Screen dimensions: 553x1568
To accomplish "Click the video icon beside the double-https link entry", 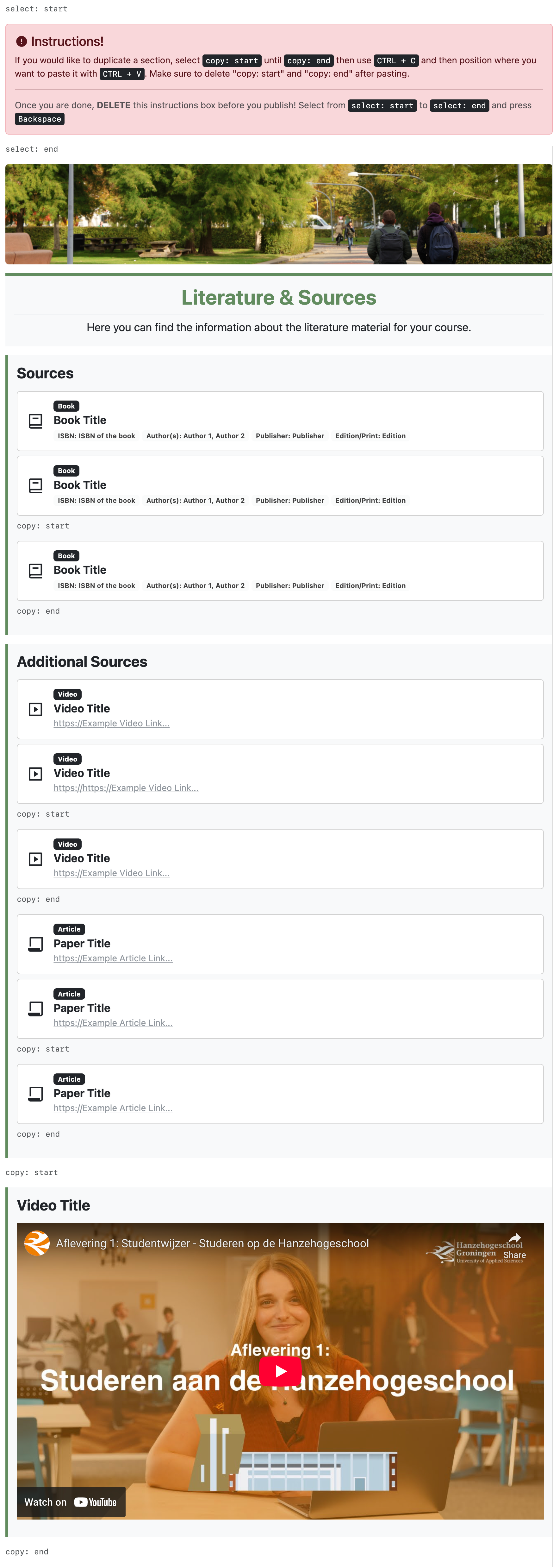I will [x=36, y=774].
